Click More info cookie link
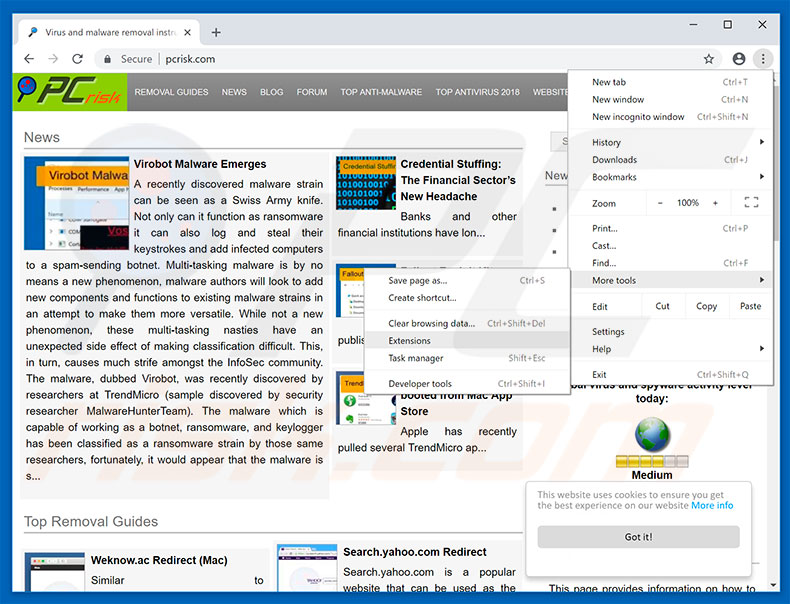Screen dimensions: 790x604 712,505
